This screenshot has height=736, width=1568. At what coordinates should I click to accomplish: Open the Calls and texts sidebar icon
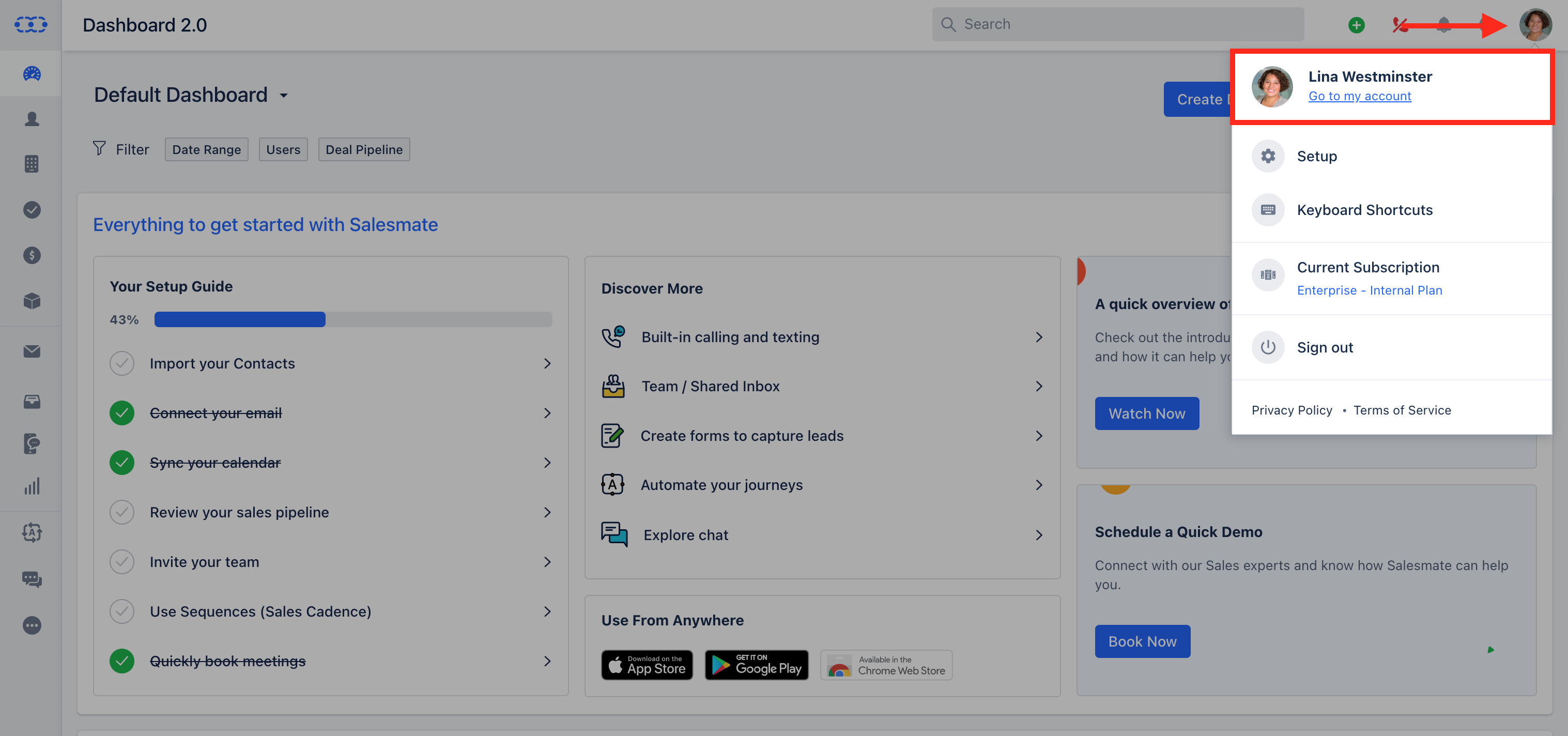pyautogui.click(x=32, y=444)
